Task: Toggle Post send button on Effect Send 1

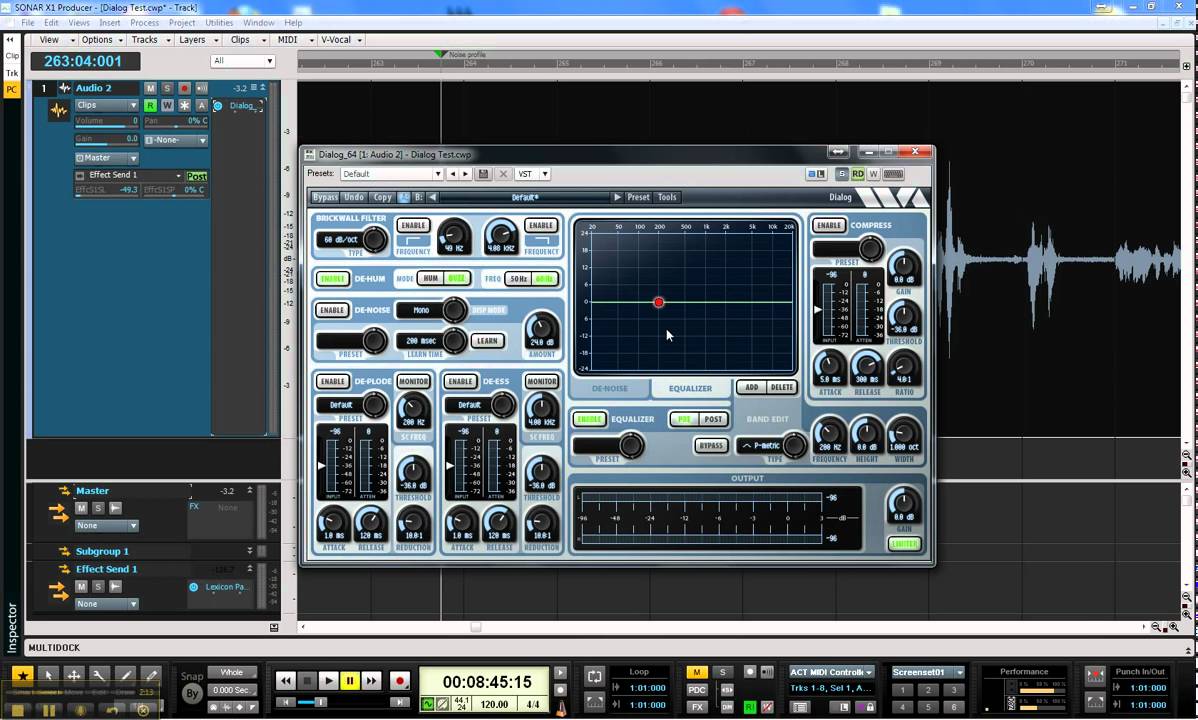Action: point(196,176)
